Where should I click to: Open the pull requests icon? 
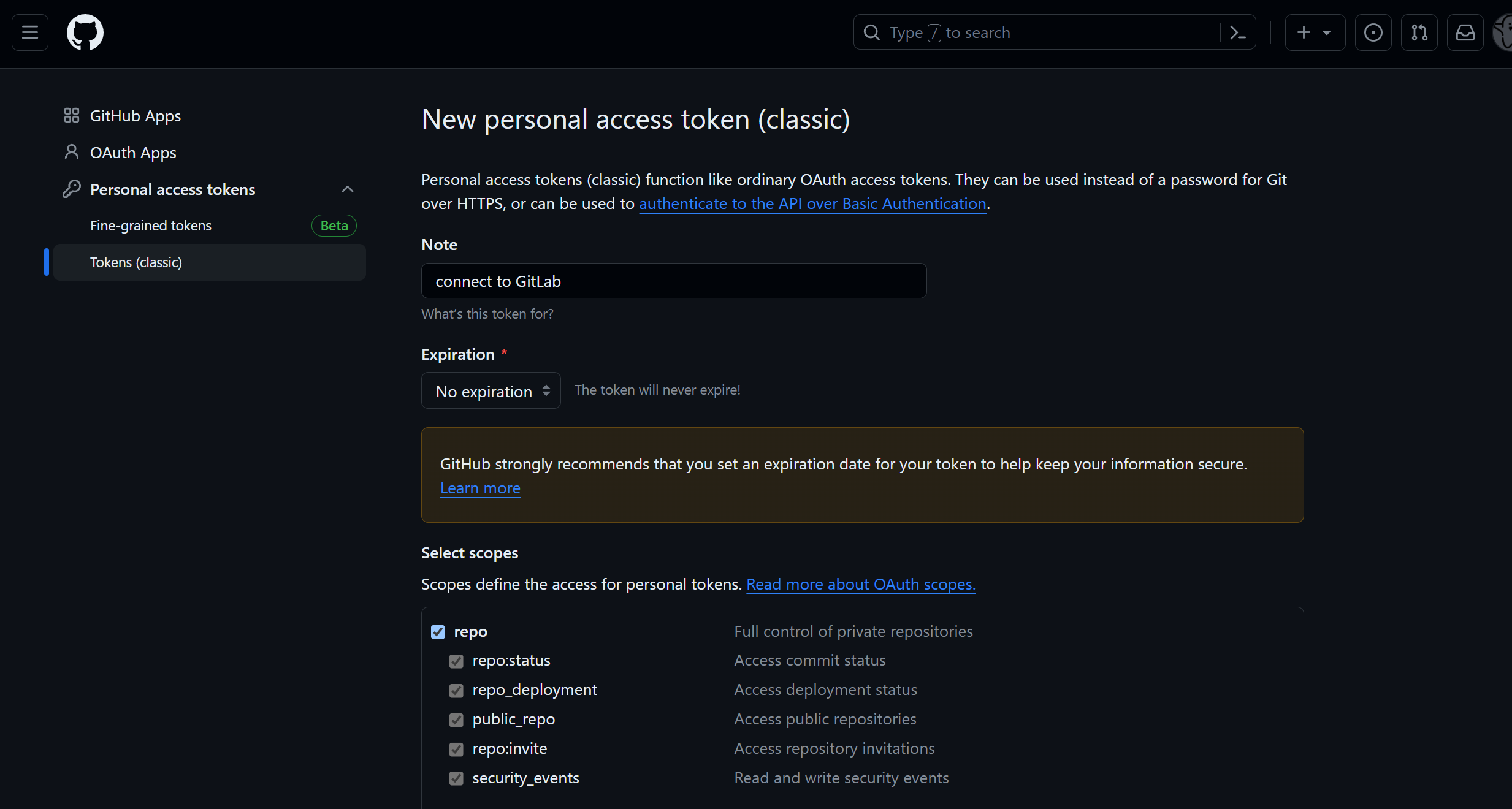pyautogui.click(x=1419, y=32)
